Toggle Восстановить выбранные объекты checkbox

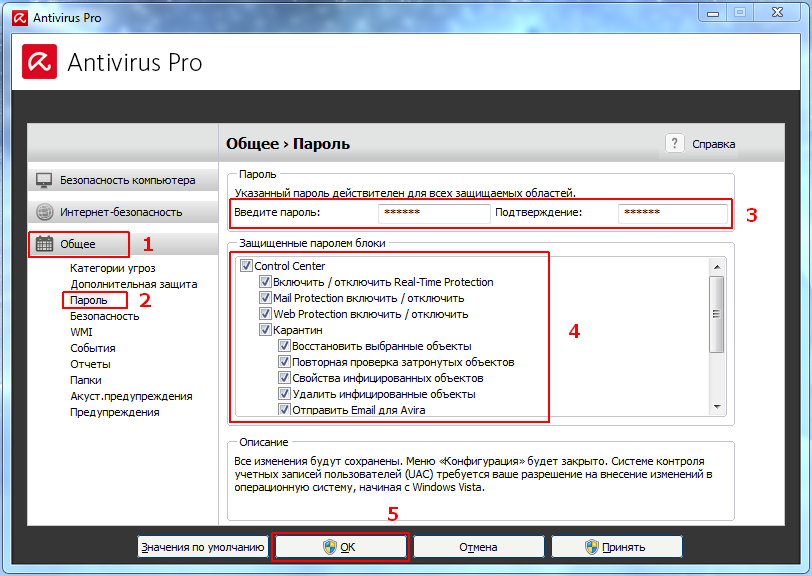pyautogui.click(x=284, y=345)
